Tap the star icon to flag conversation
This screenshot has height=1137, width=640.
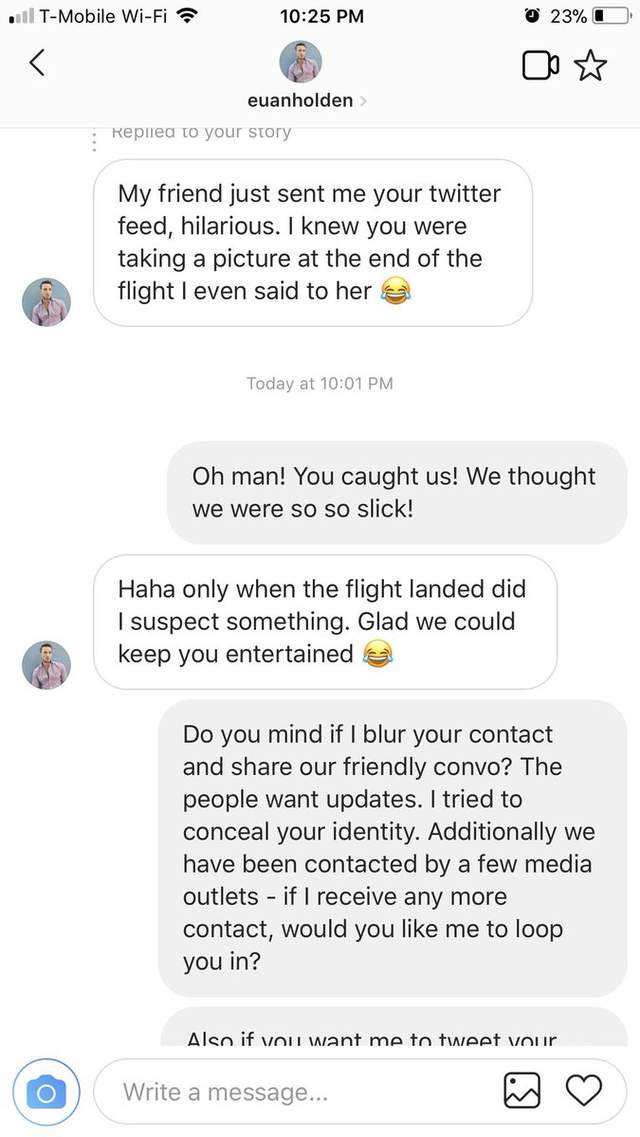tap(591, 66)
